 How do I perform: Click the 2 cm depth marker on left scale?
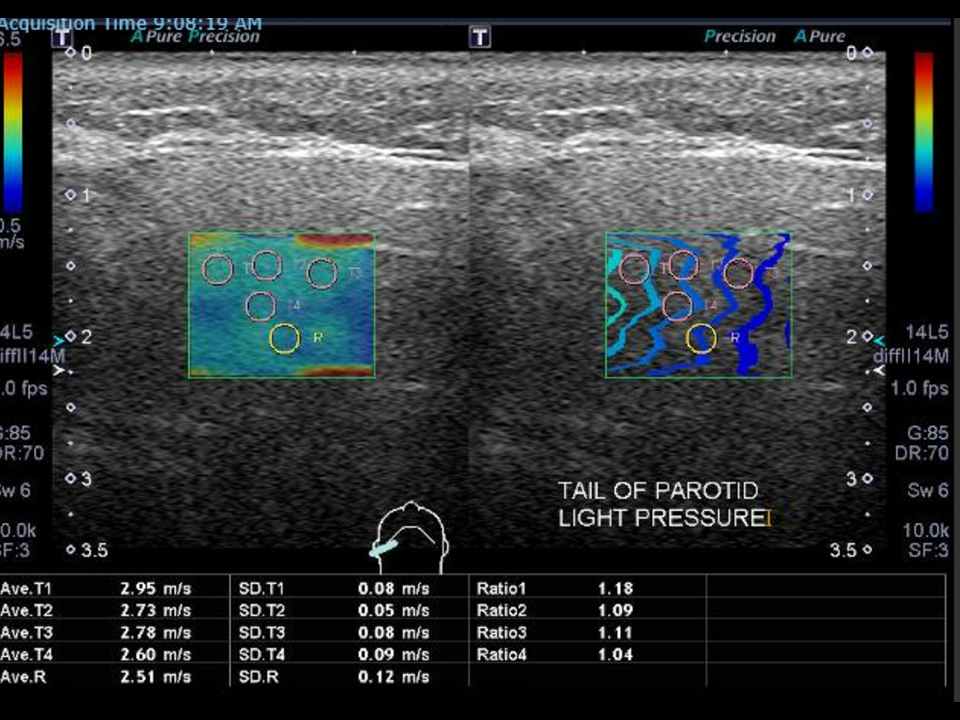(x=78, y=337)
